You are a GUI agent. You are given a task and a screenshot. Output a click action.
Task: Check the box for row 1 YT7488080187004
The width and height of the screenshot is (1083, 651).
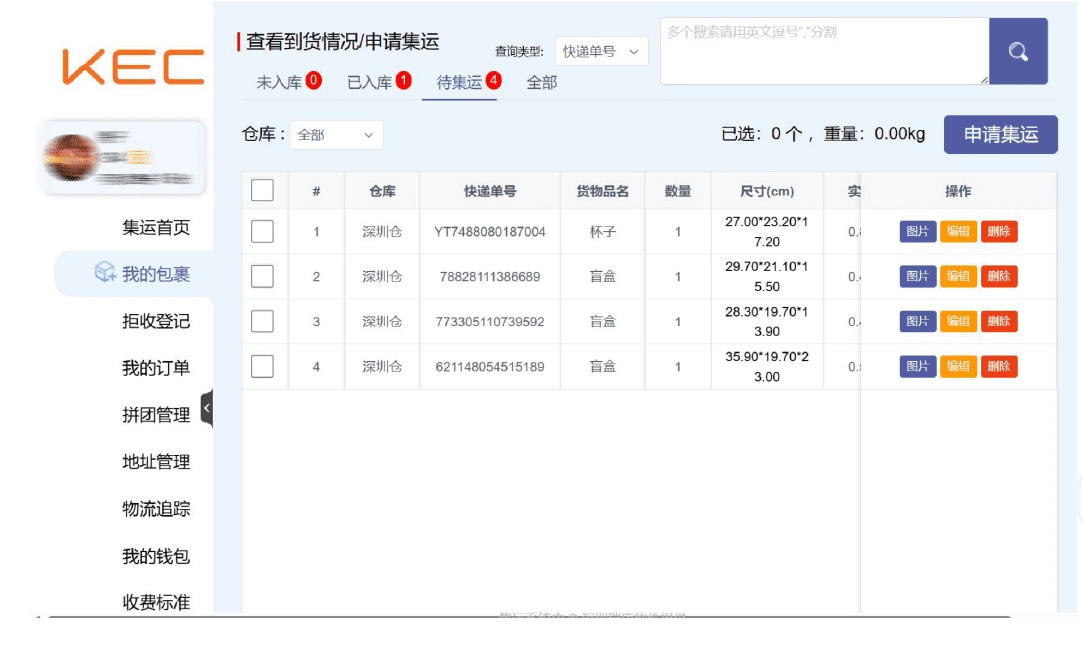tap(262, 231)
